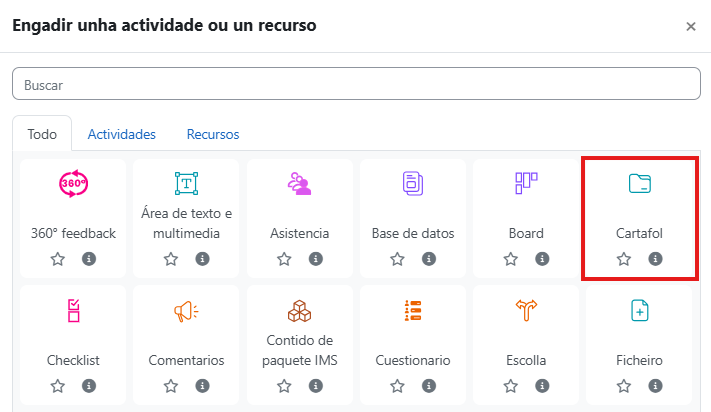The width and height of the screenshot is (711, 412).
Task: Pick the Asistencia activity icon
Action: tap(299, 184)
